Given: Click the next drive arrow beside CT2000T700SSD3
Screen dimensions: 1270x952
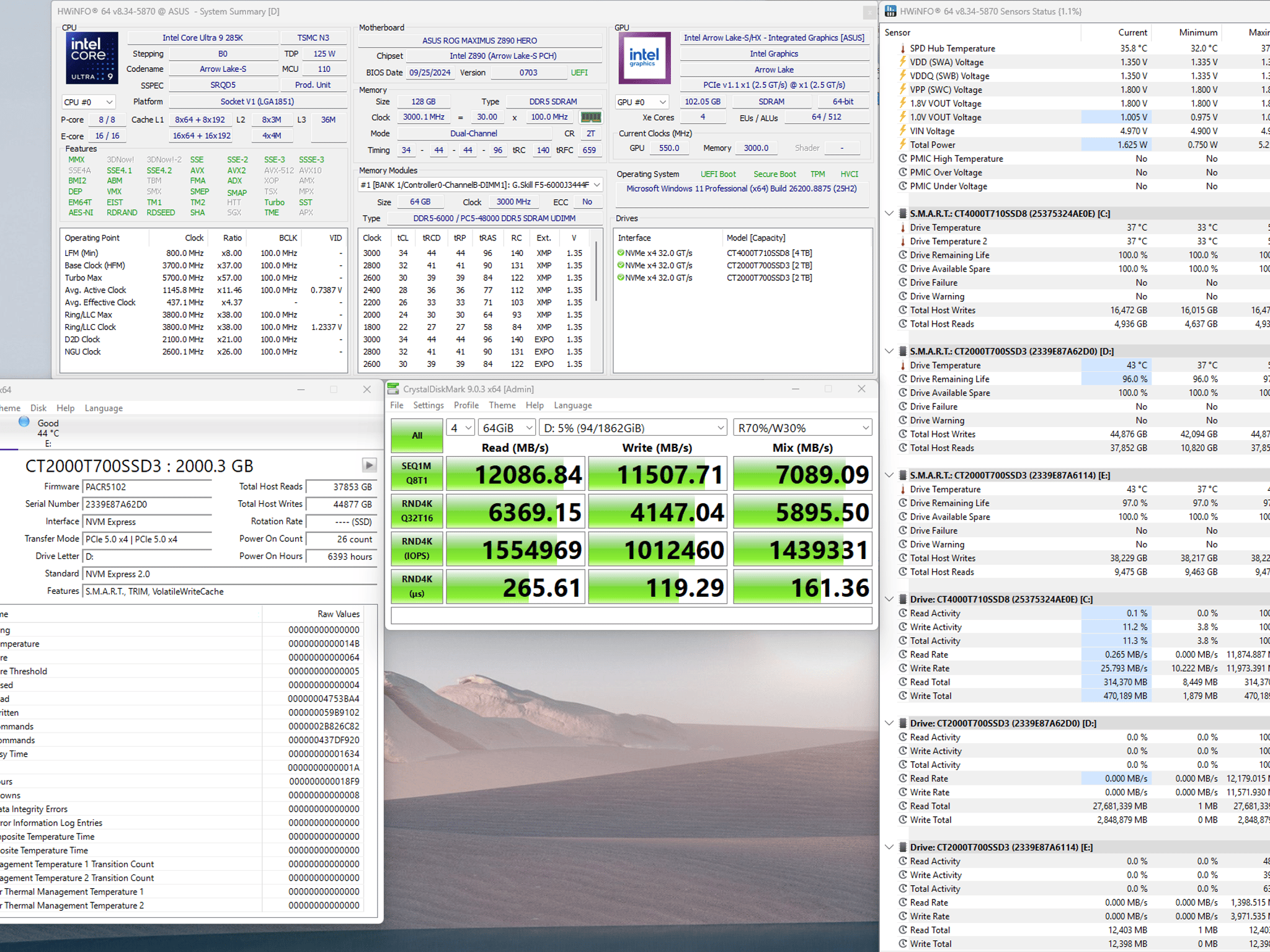Looking at the screenshot, I should point(369,465).
